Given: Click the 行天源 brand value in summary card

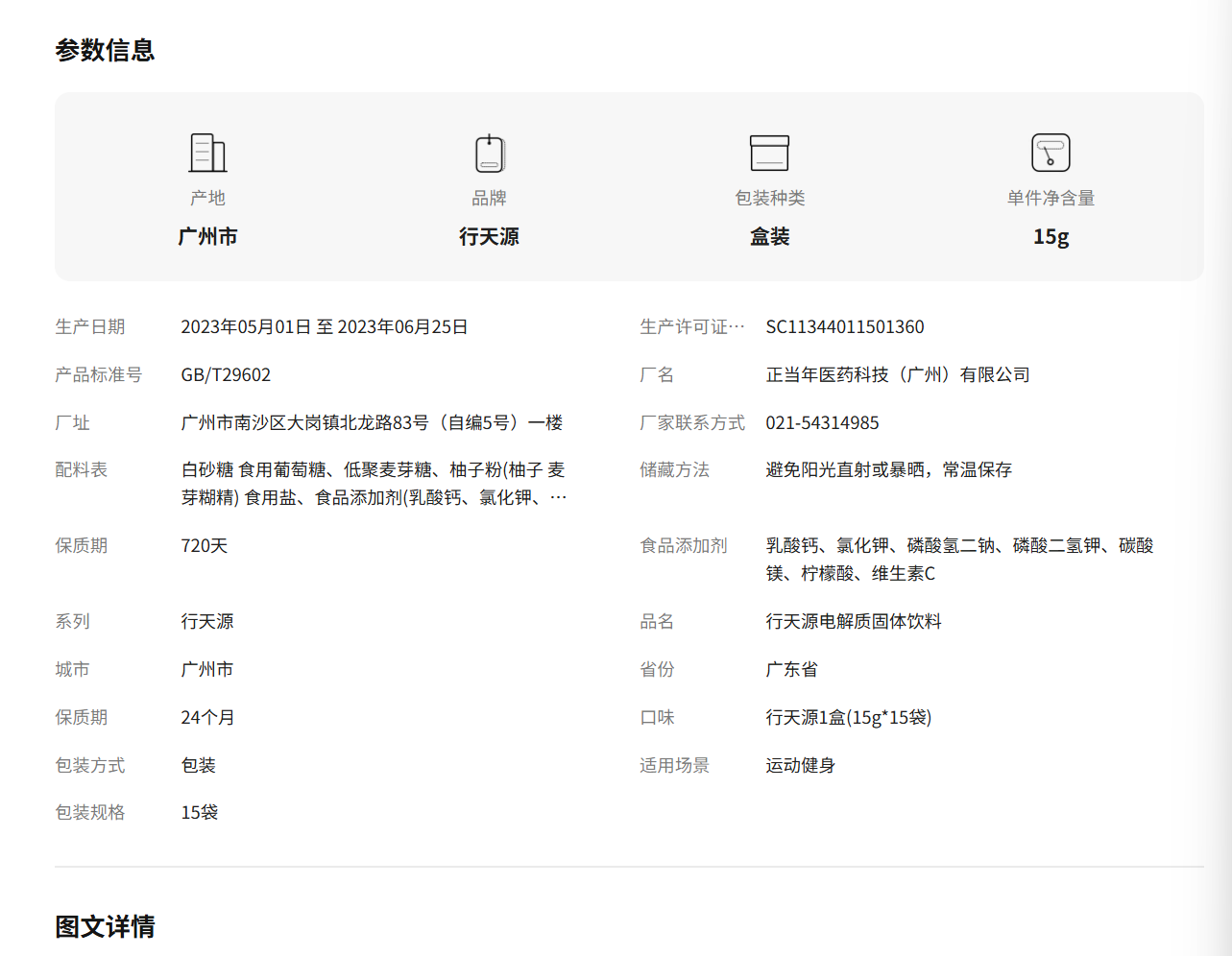Looking at the screenshot, I should [489, 236].
